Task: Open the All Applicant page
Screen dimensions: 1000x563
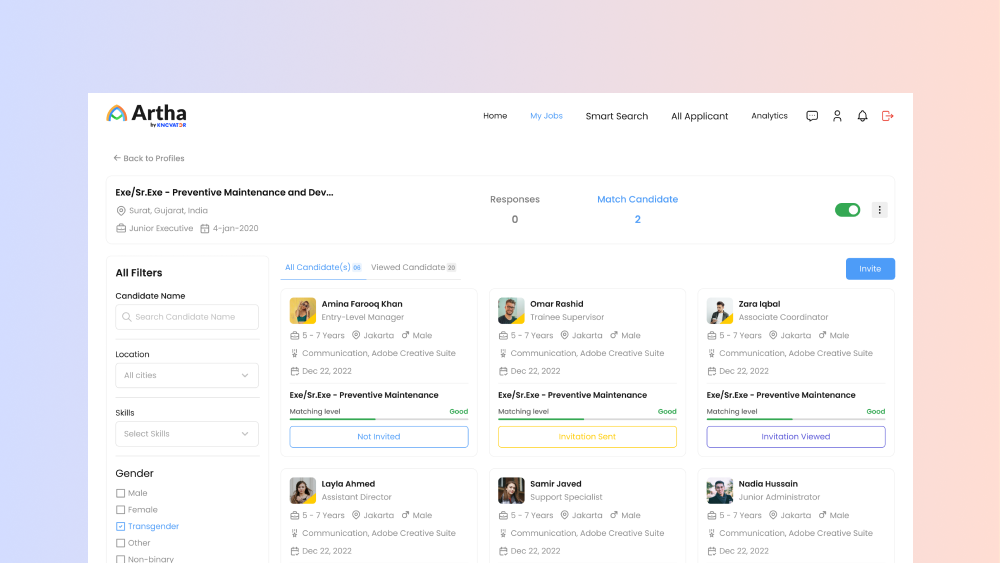Action: pos(700,116)
